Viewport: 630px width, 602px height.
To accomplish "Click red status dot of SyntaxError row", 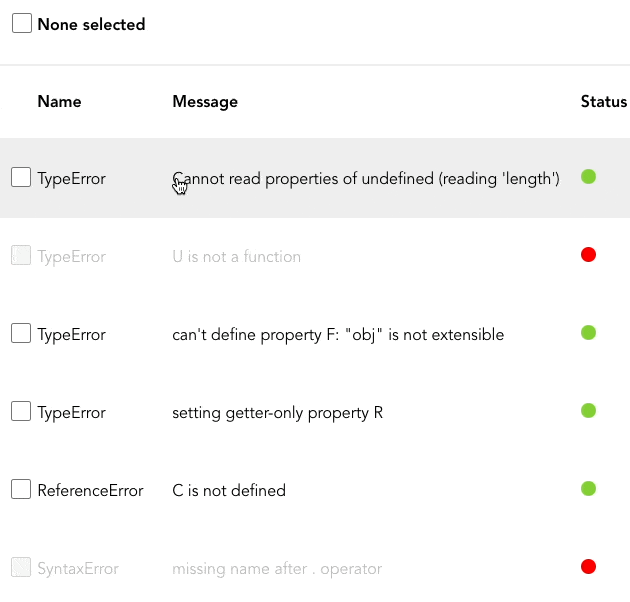I will coord(588,567).
